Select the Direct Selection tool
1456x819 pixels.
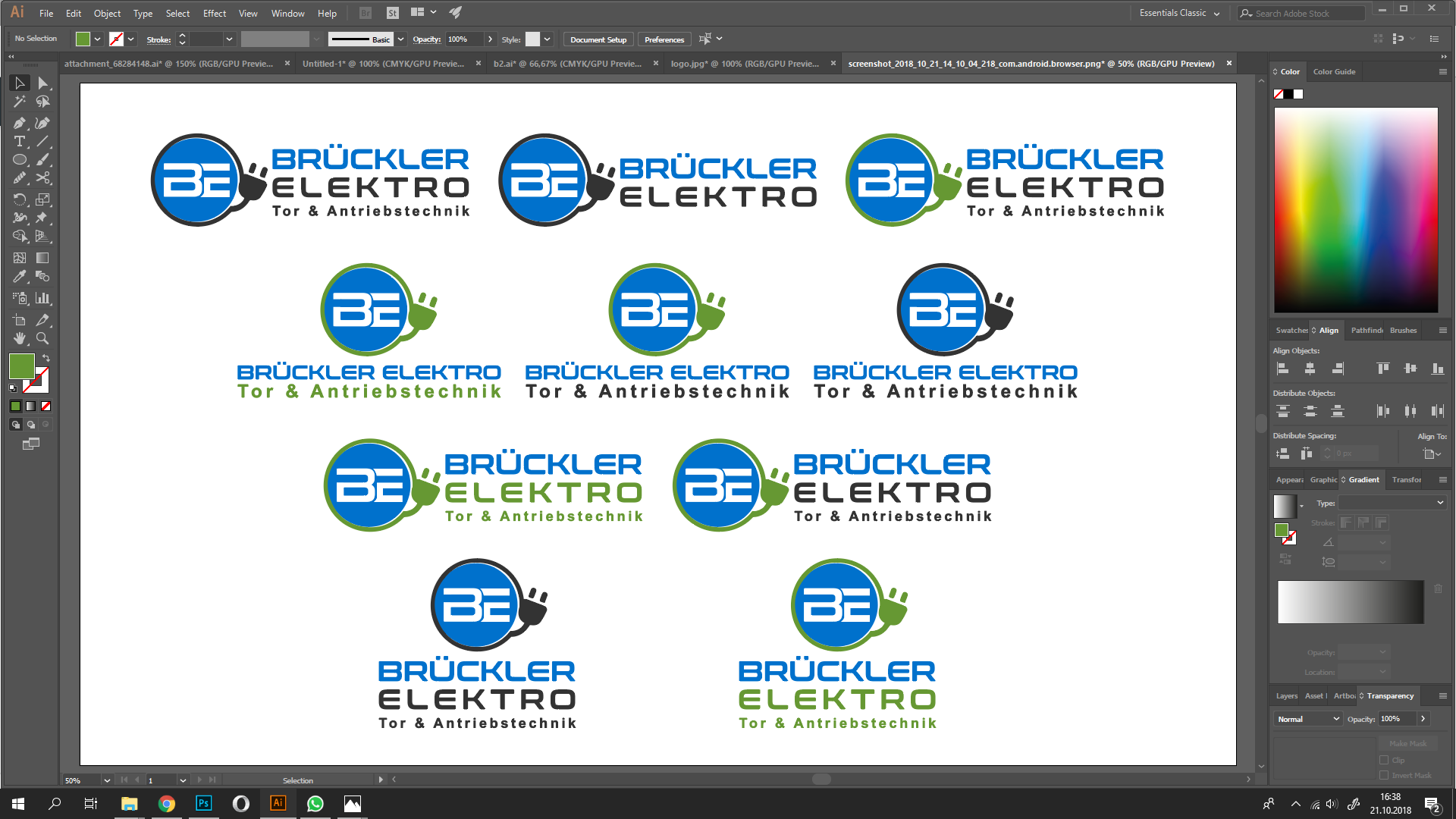(42, 83)
